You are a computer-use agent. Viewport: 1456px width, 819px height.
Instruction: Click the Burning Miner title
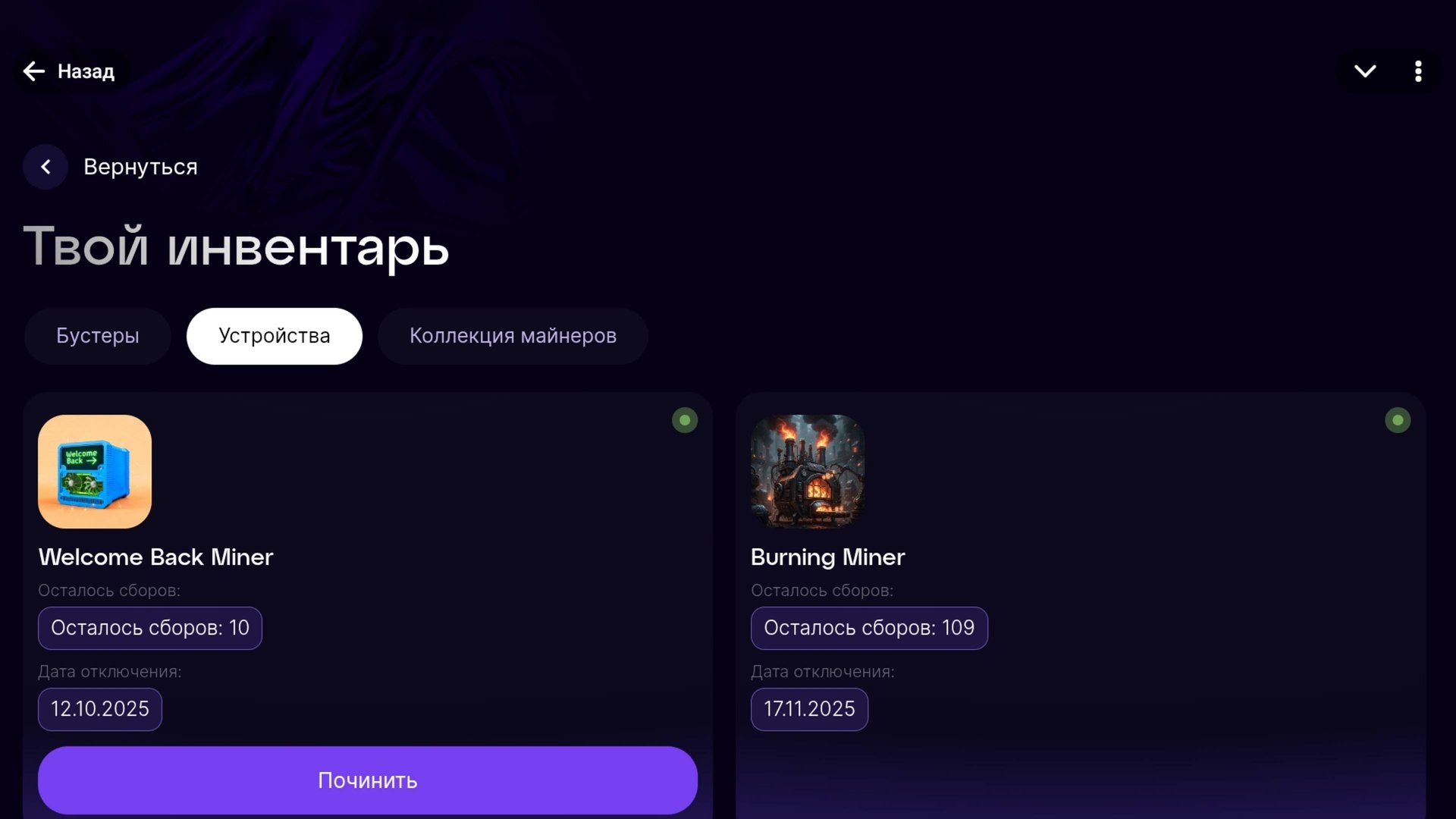[827, 557]
